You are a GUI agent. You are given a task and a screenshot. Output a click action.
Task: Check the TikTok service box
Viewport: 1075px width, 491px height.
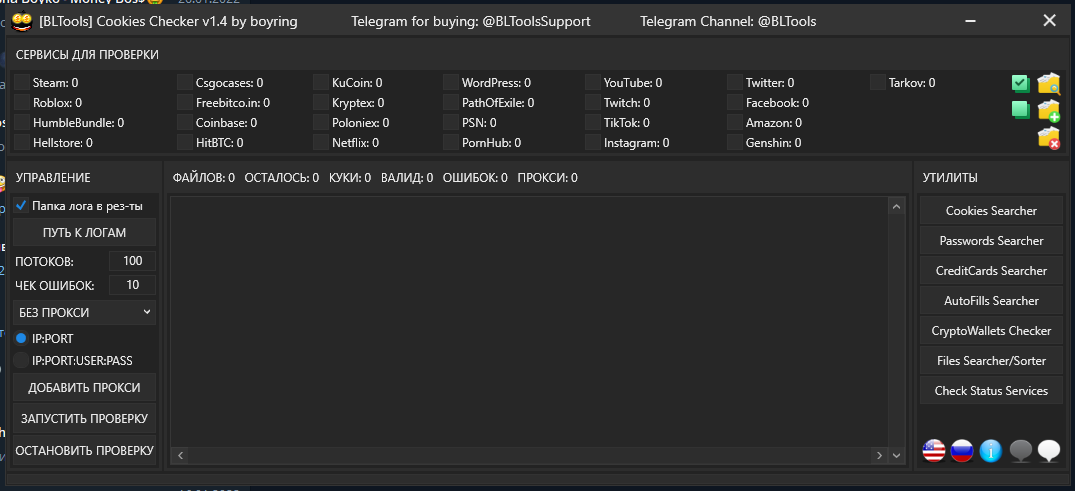593,123
